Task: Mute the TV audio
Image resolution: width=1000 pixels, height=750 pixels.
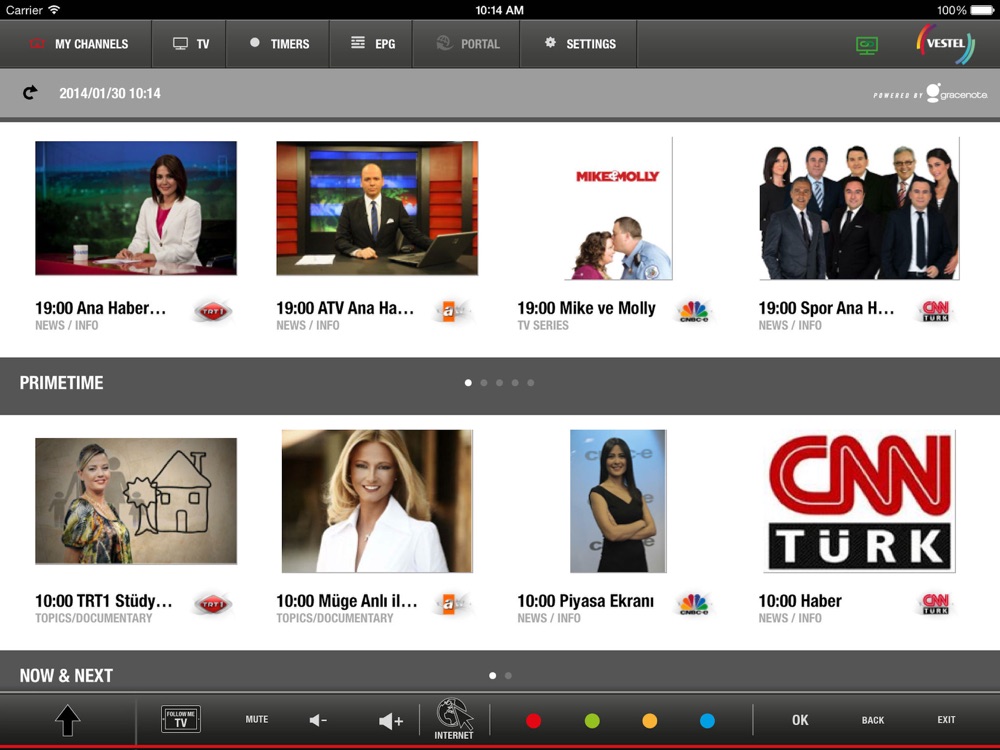Action: click(x=257, y=719)
